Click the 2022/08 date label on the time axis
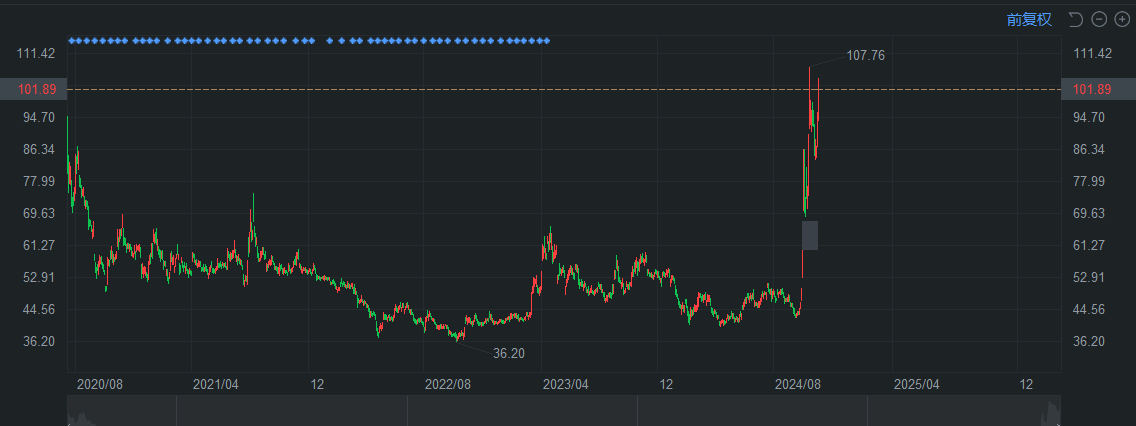This screenshot has height=426, width=1136. 447,384
